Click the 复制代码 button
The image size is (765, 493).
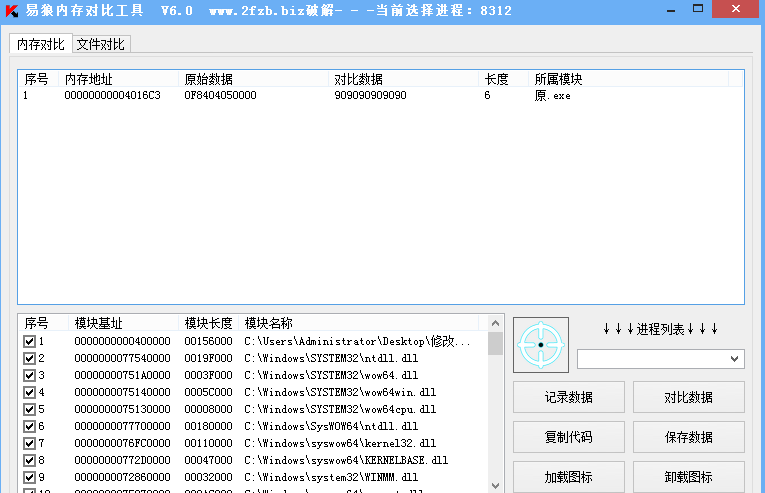(568, 437)
